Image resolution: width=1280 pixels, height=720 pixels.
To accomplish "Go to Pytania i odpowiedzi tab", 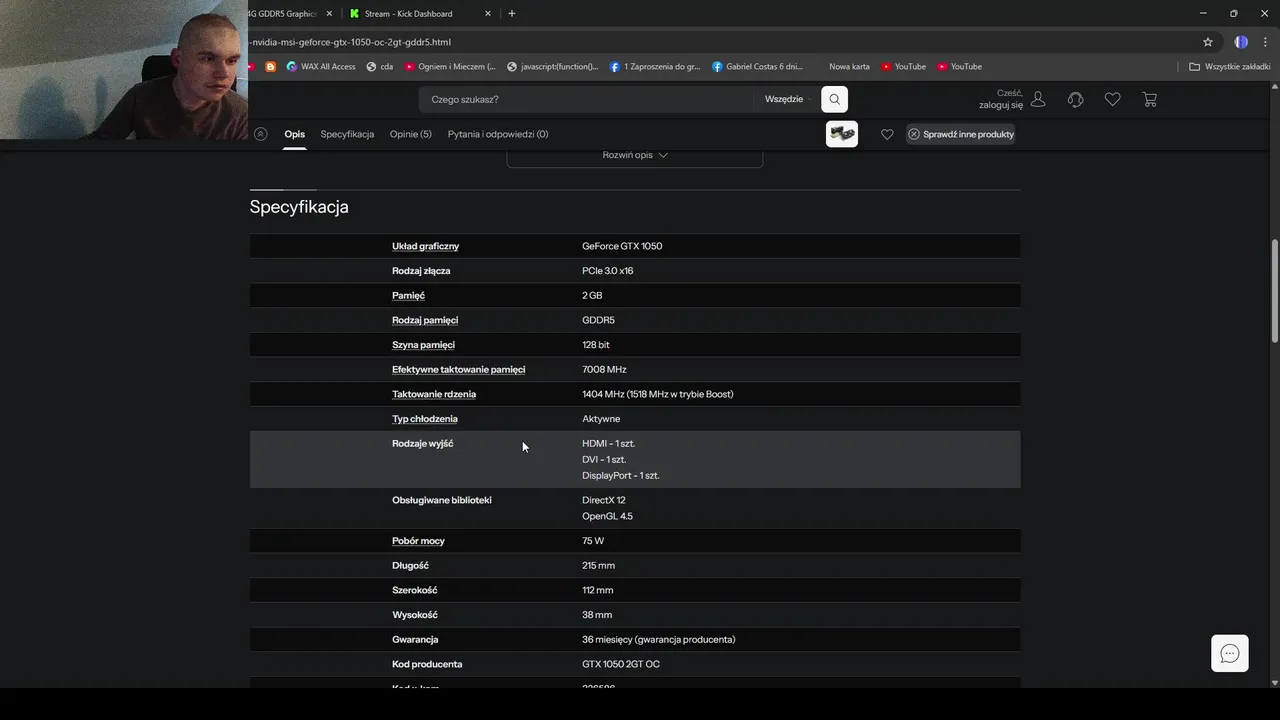I will (498, 134).
